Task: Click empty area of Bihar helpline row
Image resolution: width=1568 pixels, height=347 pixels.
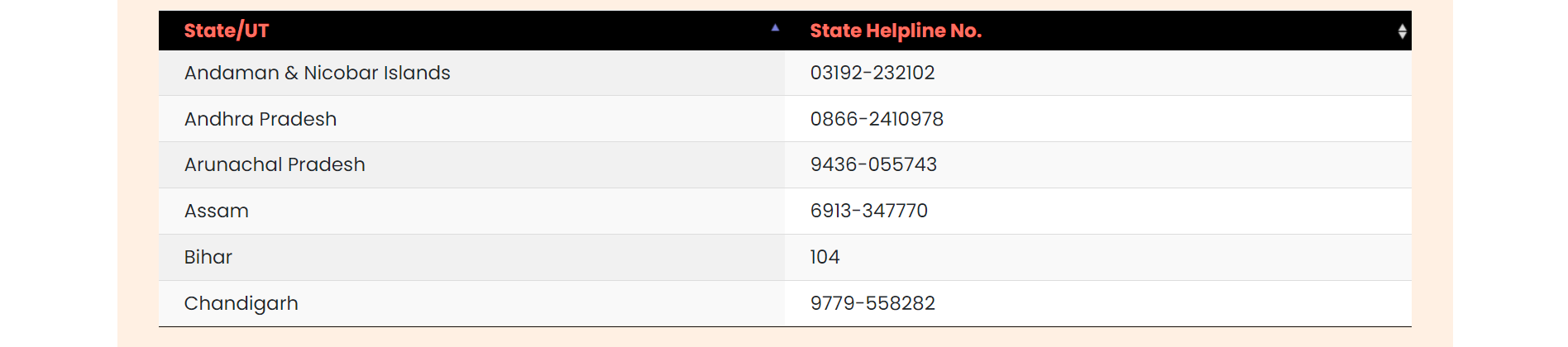Action: pos(1125,257)
